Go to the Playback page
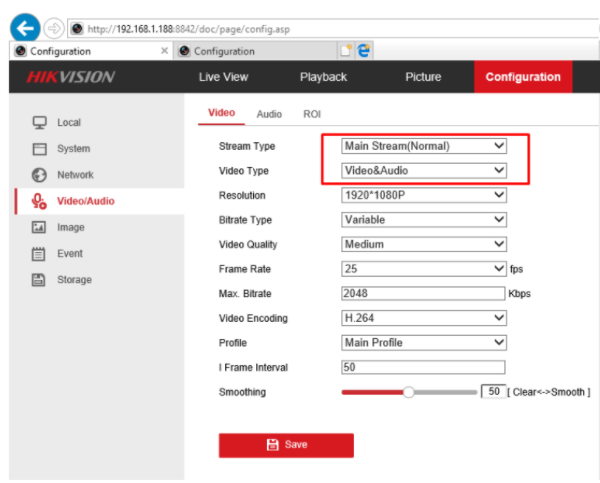This screenshot has width=600, height=483. point(323,77)
